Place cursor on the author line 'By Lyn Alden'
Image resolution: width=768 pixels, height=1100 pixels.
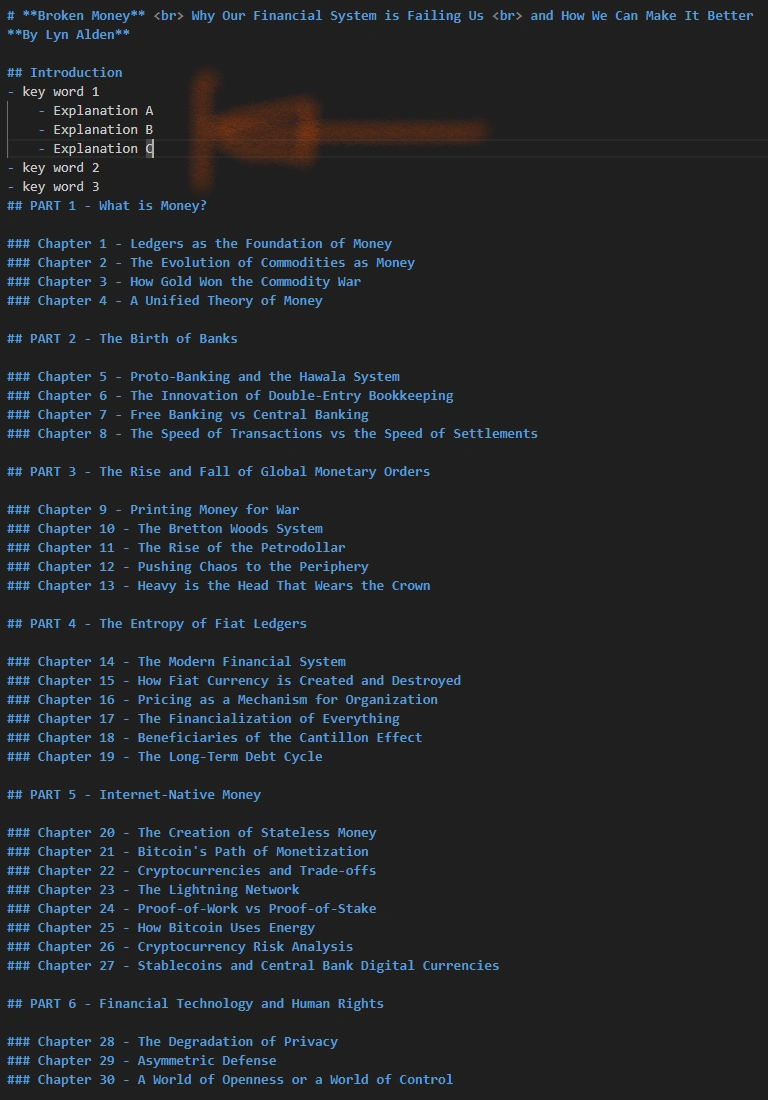[68, 34]
